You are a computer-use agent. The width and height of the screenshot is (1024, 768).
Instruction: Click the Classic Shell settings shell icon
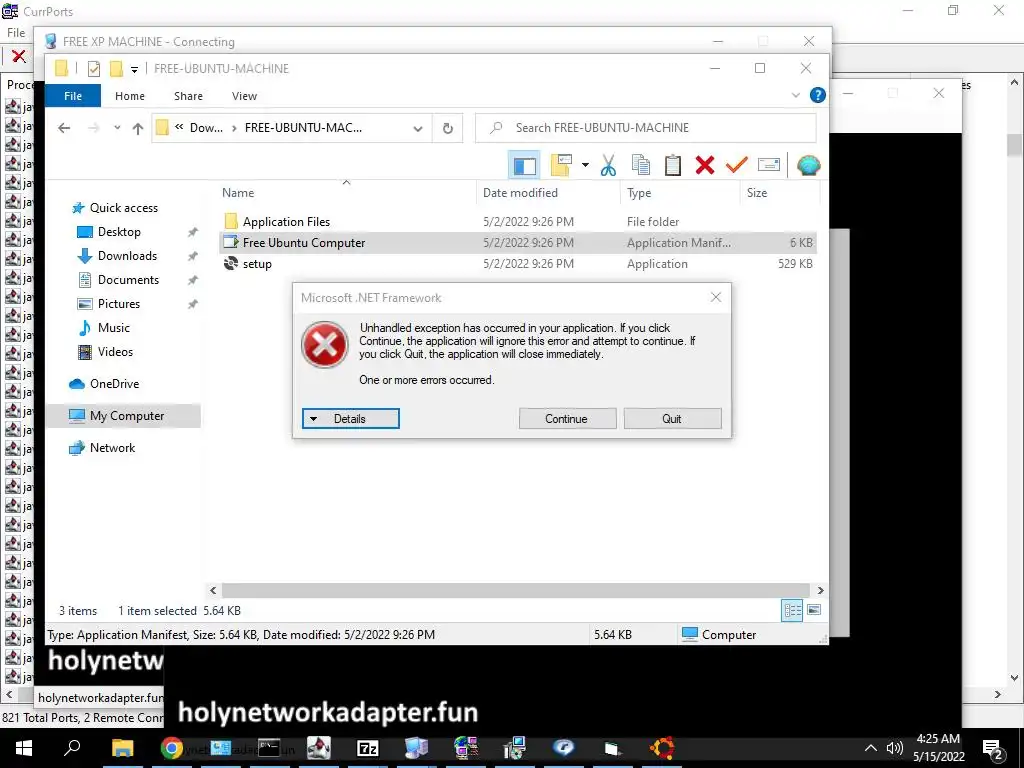coord(808,165)
